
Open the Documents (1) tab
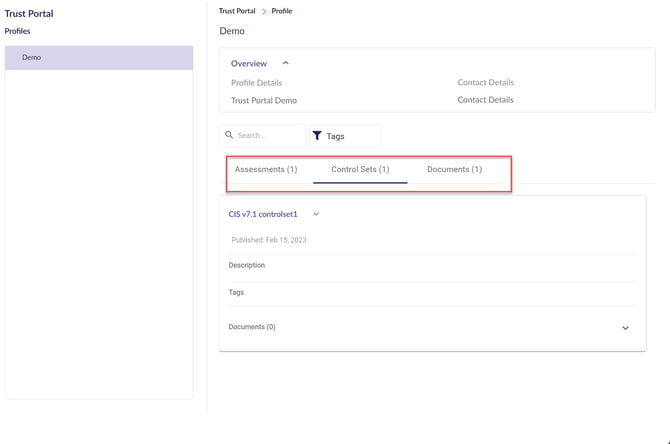click(x=454, y=169)
